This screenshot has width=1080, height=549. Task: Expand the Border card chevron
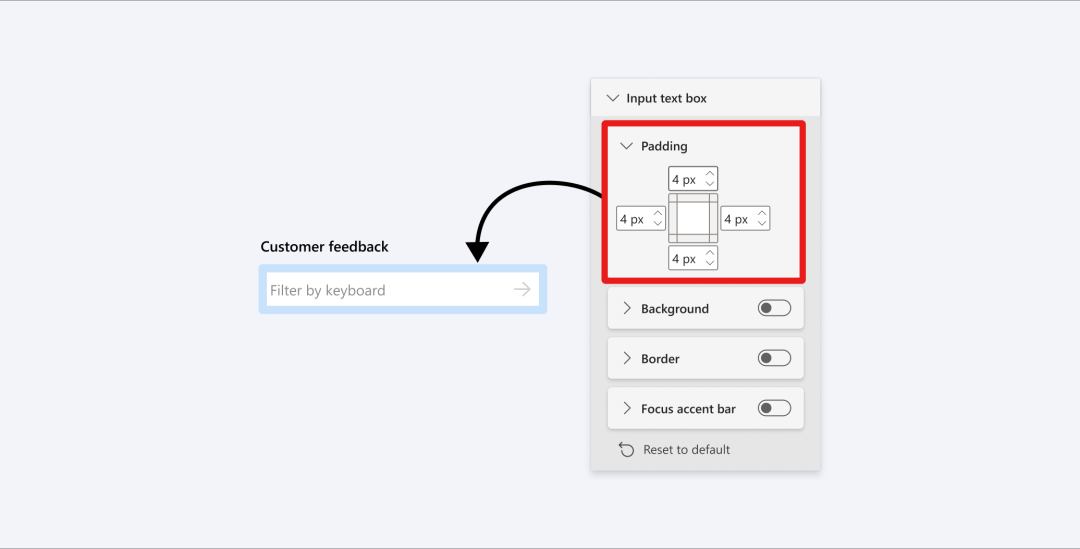pos(627,358)
